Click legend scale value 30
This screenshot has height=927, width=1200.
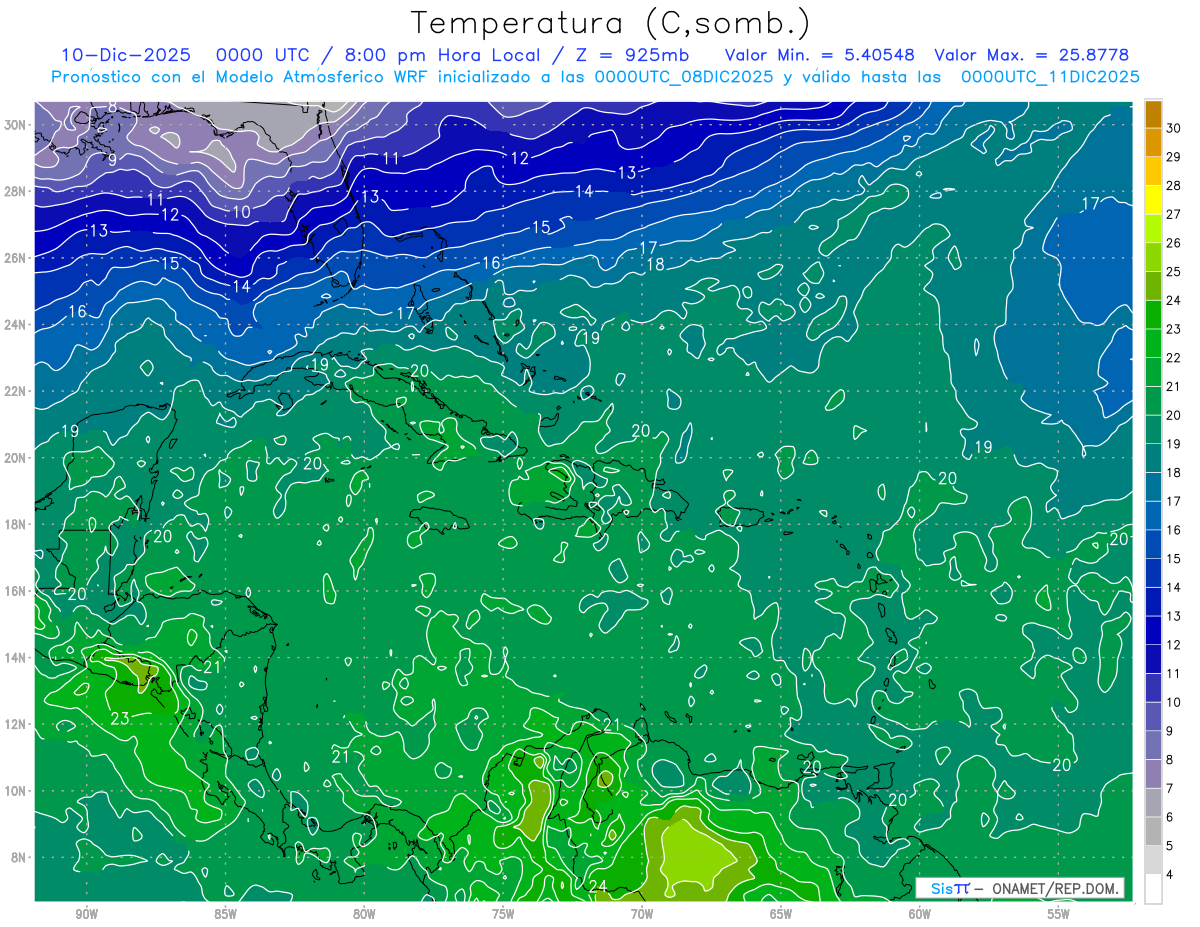pos(1173,127)
